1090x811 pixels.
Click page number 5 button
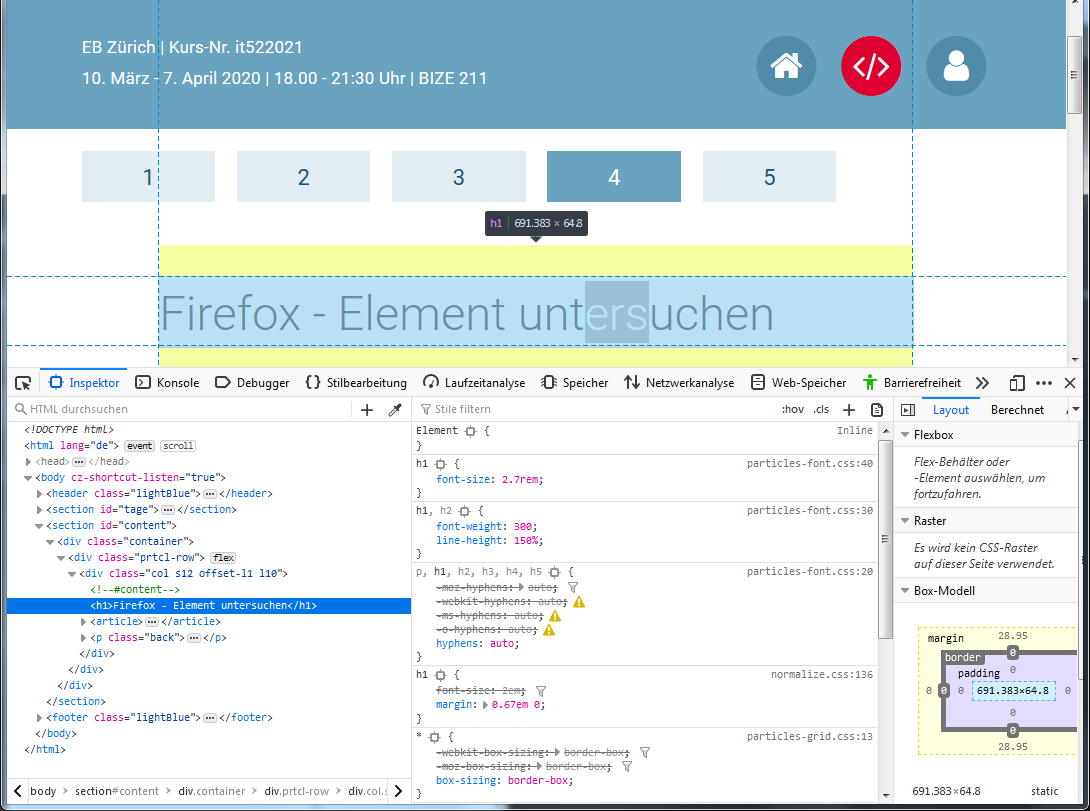click(769, 177)
